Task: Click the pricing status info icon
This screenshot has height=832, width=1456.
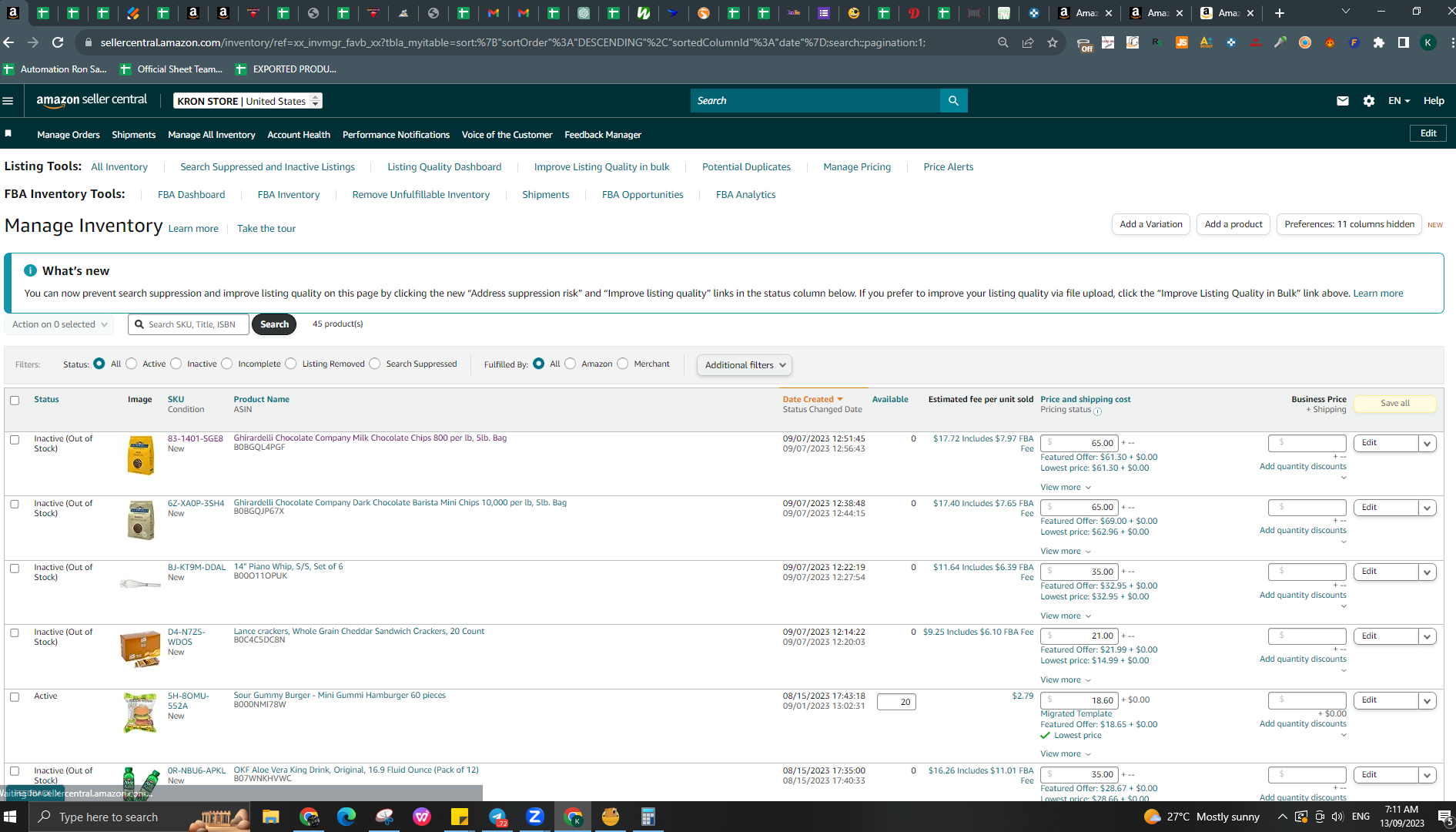Action: 1098,411
